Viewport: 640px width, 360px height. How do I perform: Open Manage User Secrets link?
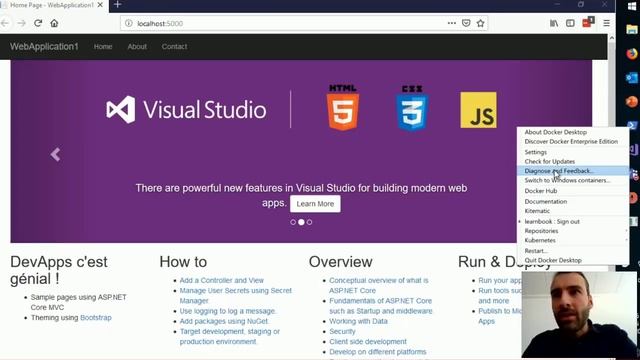point(236,296)
